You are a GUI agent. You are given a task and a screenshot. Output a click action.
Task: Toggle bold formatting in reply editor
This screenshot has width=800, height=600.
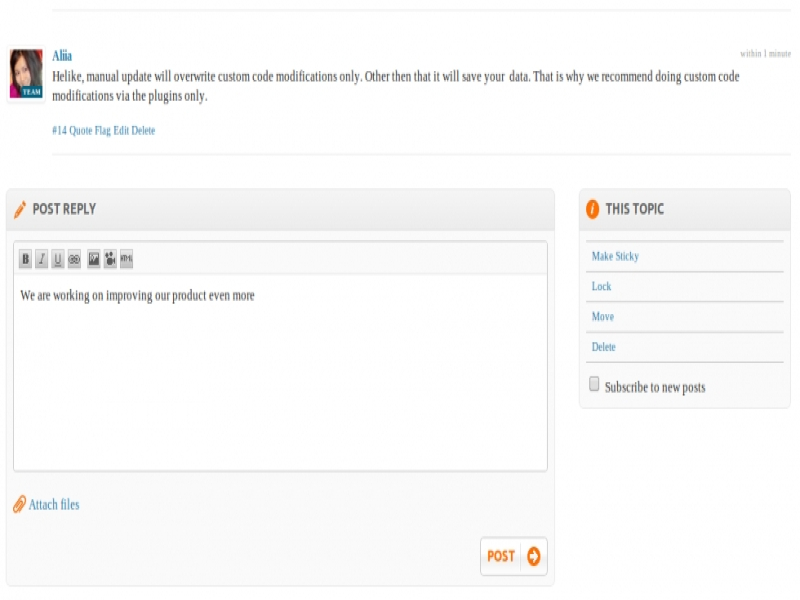(x=25, y=260)
